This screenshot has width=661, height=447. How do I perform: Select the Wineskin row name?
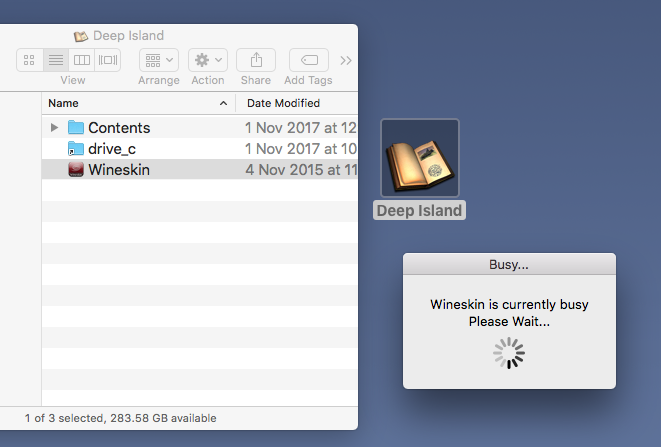tap(119, 170)
